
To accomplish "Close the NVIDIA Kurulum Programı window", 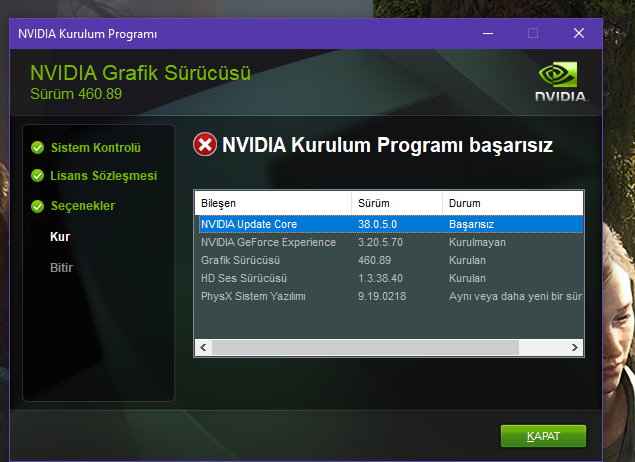I will 579,33.
